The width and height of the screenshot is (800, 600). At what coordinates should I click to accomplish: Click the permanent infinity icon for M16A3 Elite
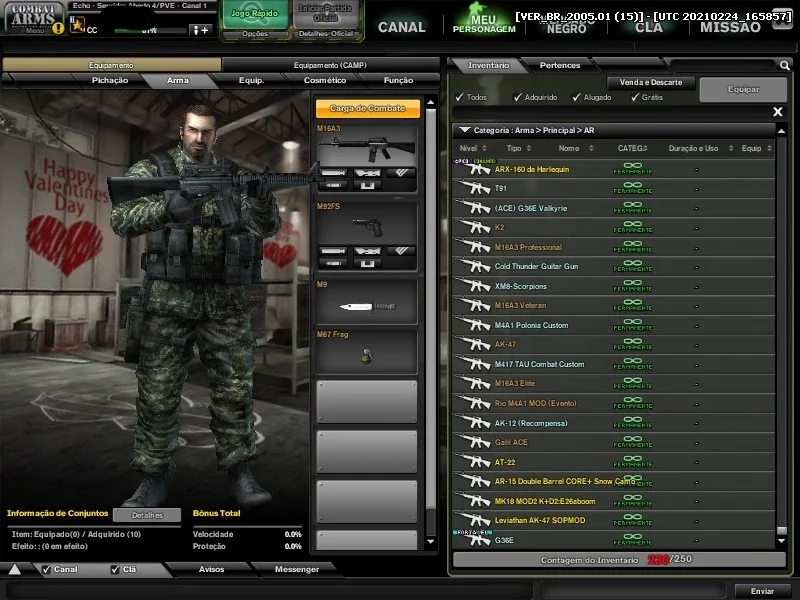(633, 383)
